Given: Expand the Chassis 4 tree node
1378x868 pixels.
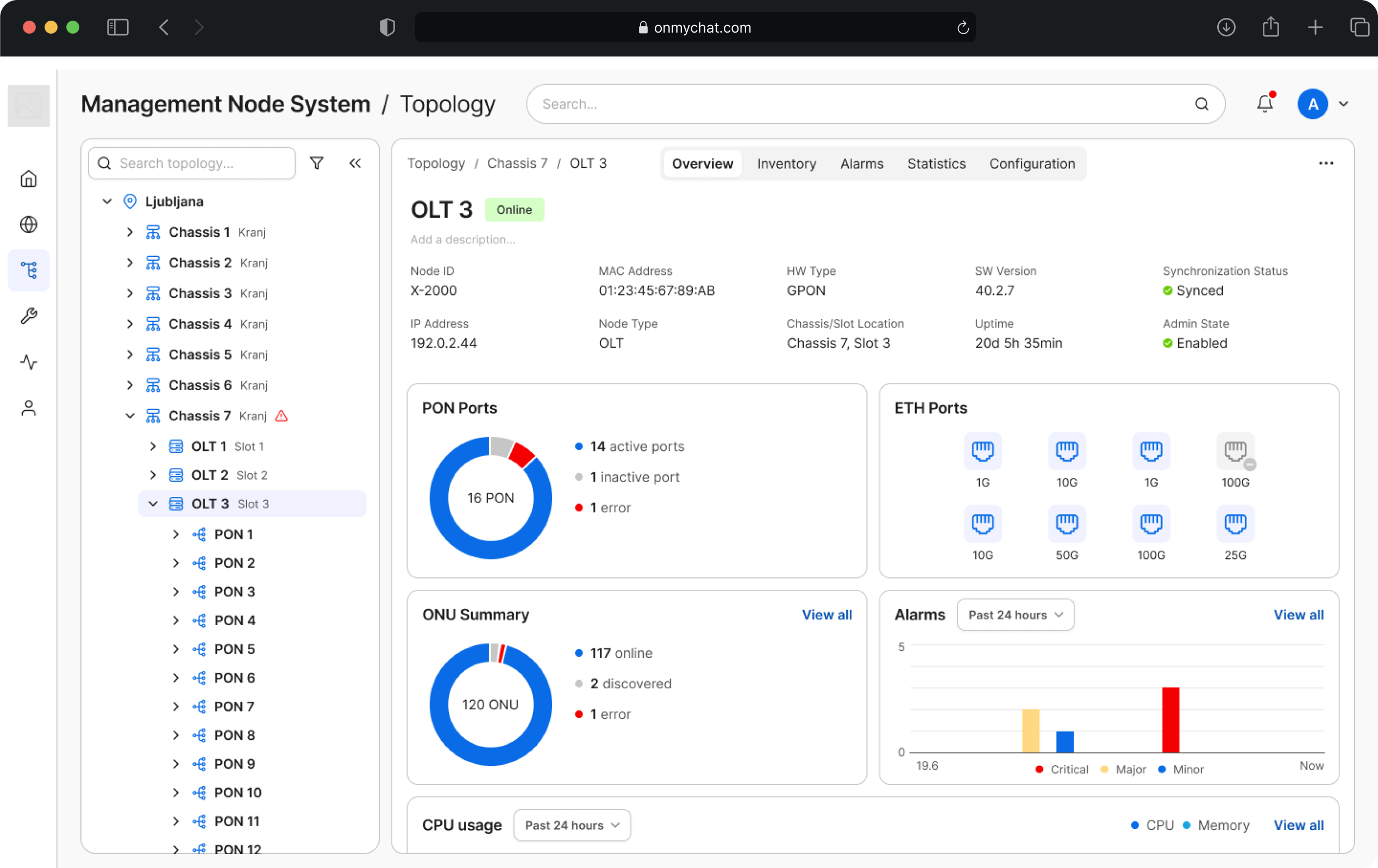Looking at the screenshot, I should pos(130,324).
